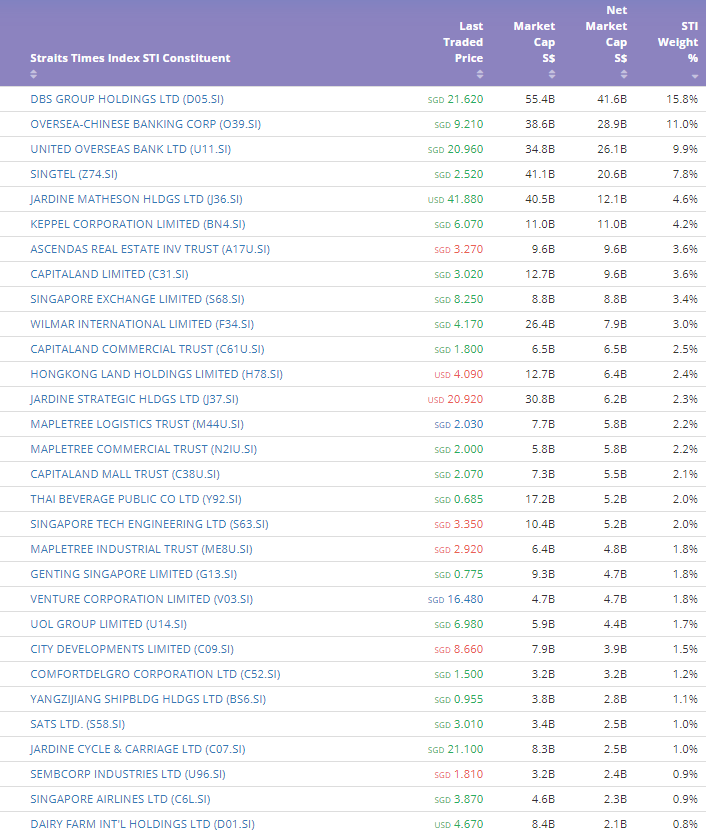Select OCBC price SGD 9.210
706x835 pixels.
click(458, 125)
